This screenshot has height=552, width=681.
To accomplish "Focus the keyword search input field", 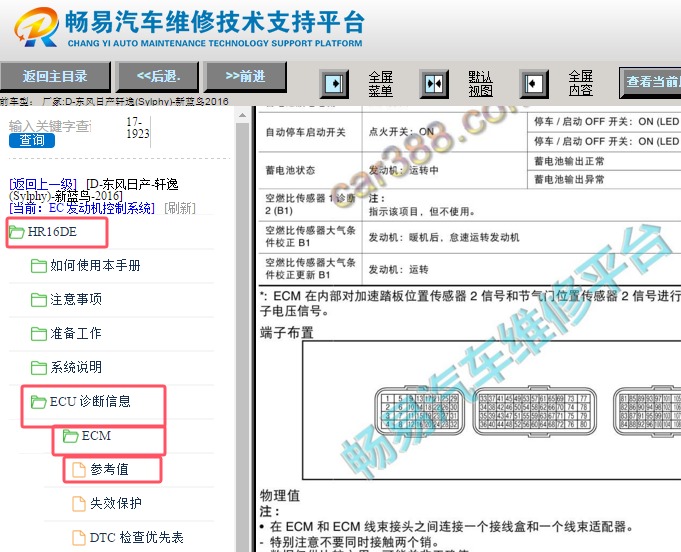I will tap(50, 126).
